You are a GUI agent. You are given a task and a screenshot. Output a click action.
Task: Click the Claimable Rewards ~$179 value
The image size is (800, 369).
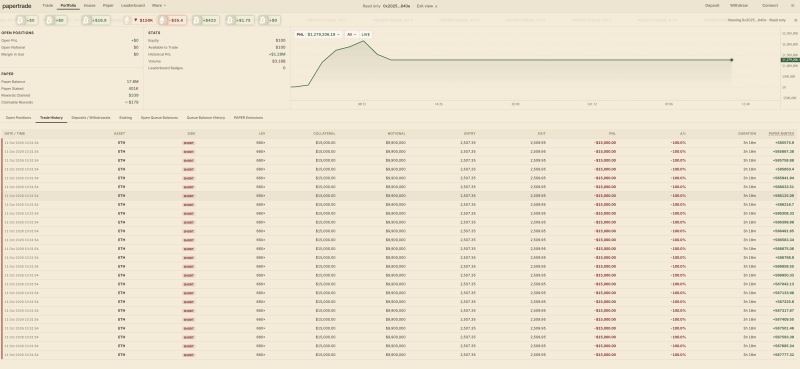click(133, 102)
